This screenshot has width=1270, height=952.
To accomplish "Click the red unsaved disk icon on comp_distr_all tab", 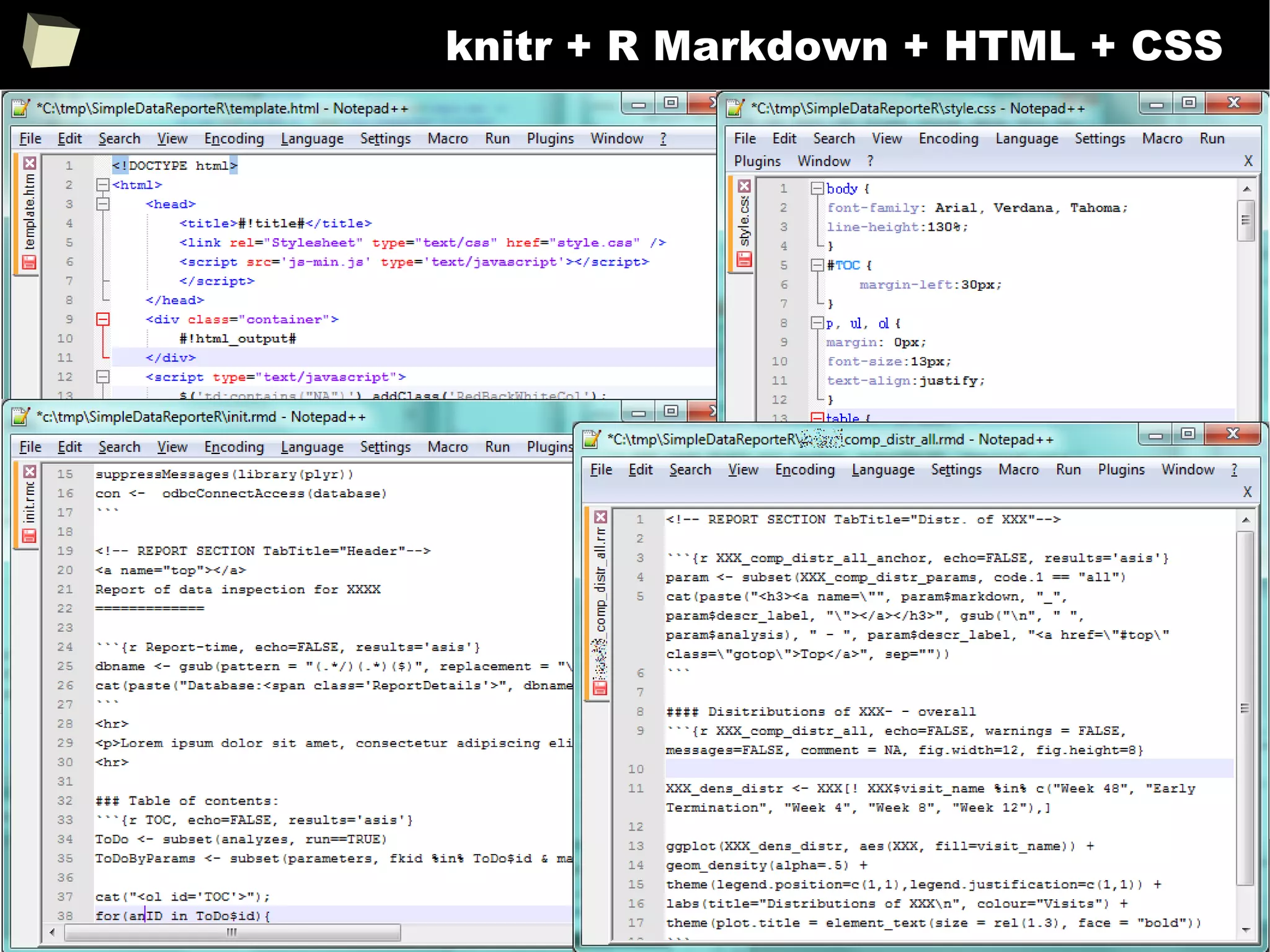I will tap(600, 688).
